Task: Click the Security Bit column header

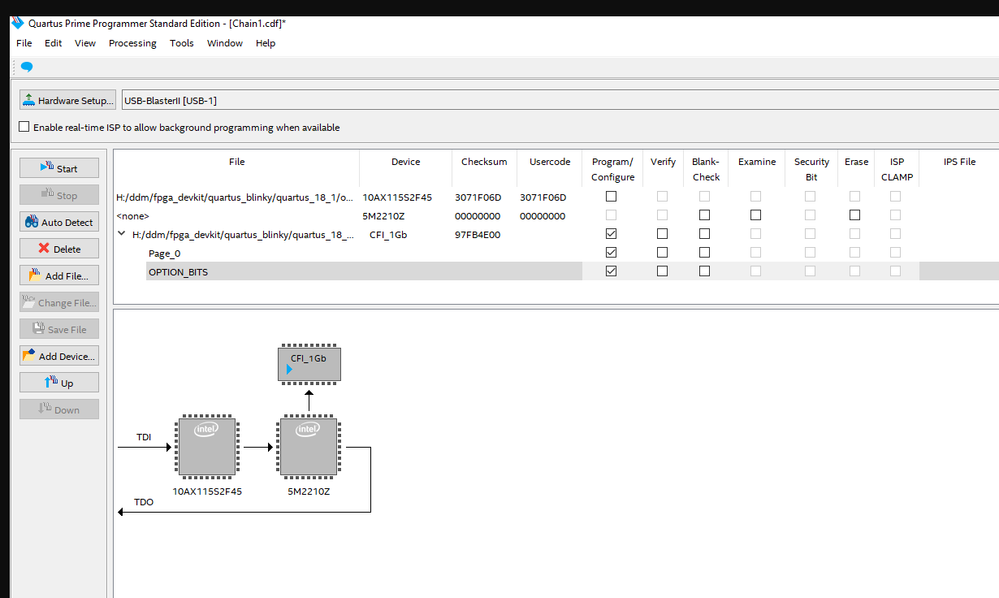Action: (x=811, y=169)
